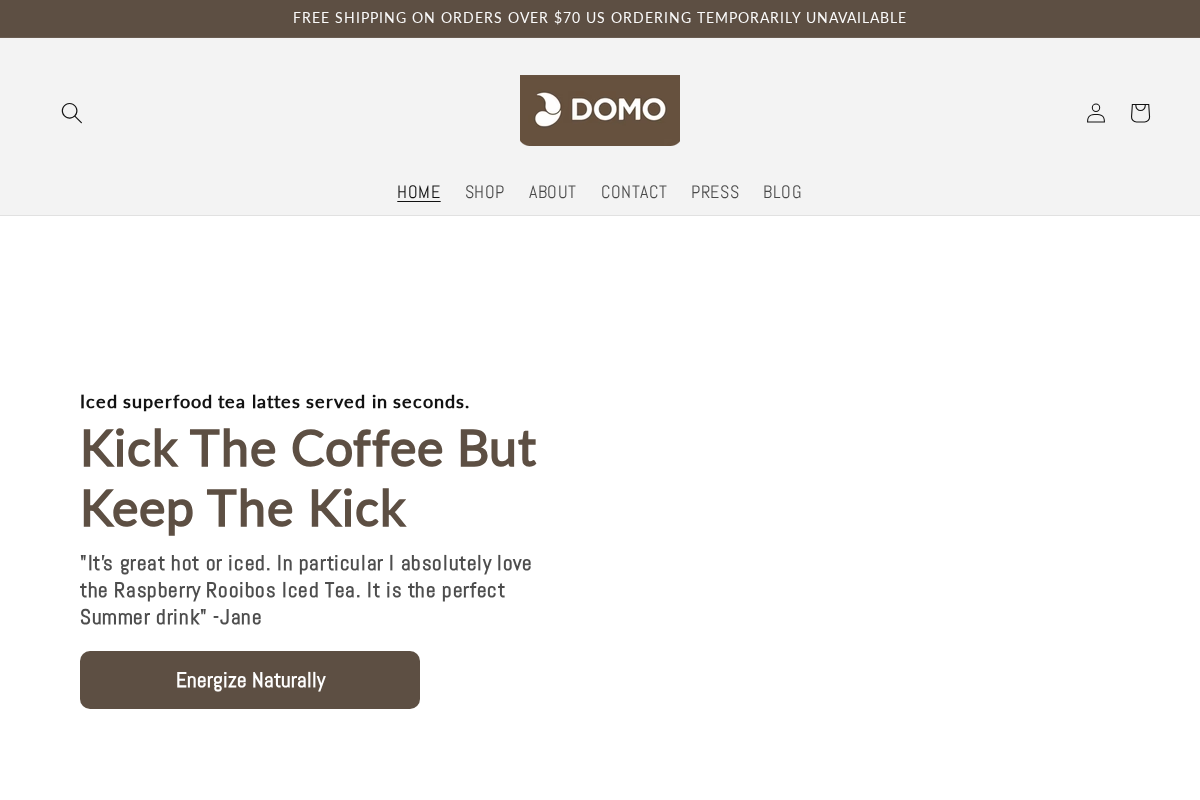Click the free shipping announcement banner

click(600, 18)
